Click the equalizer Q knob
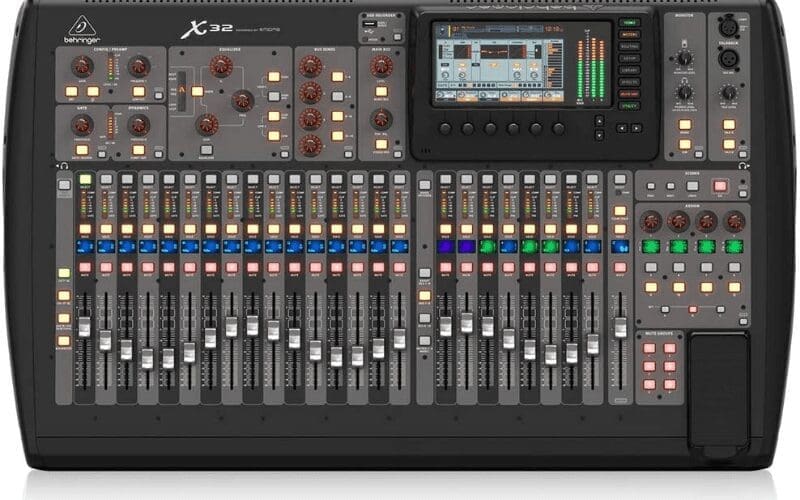 pos(221,66)
